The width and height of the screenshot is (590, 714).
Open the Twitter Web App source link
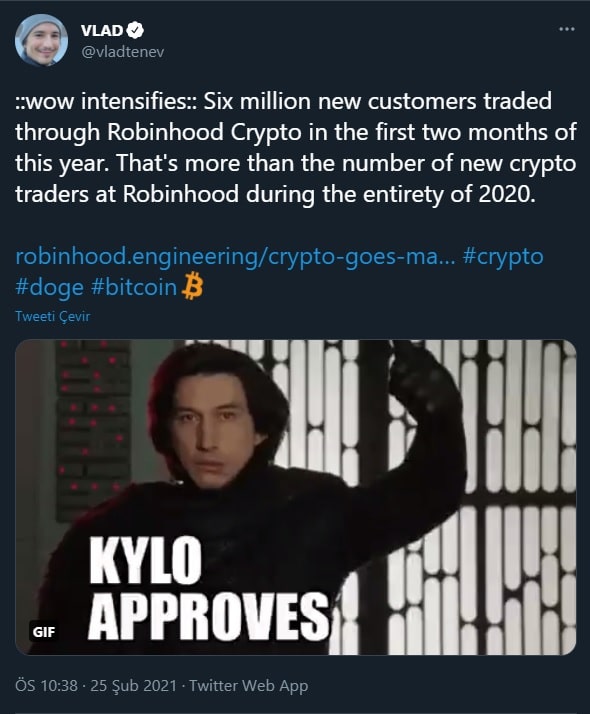249,685
